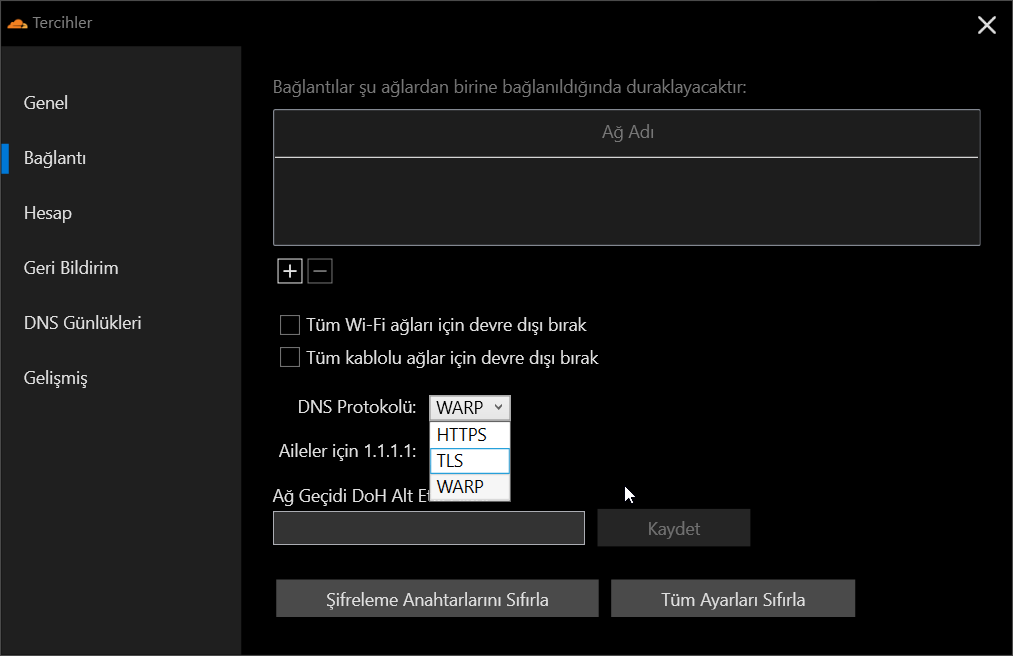
Task: Click the minus button to remove a network
Action: (x=320, y=271)
